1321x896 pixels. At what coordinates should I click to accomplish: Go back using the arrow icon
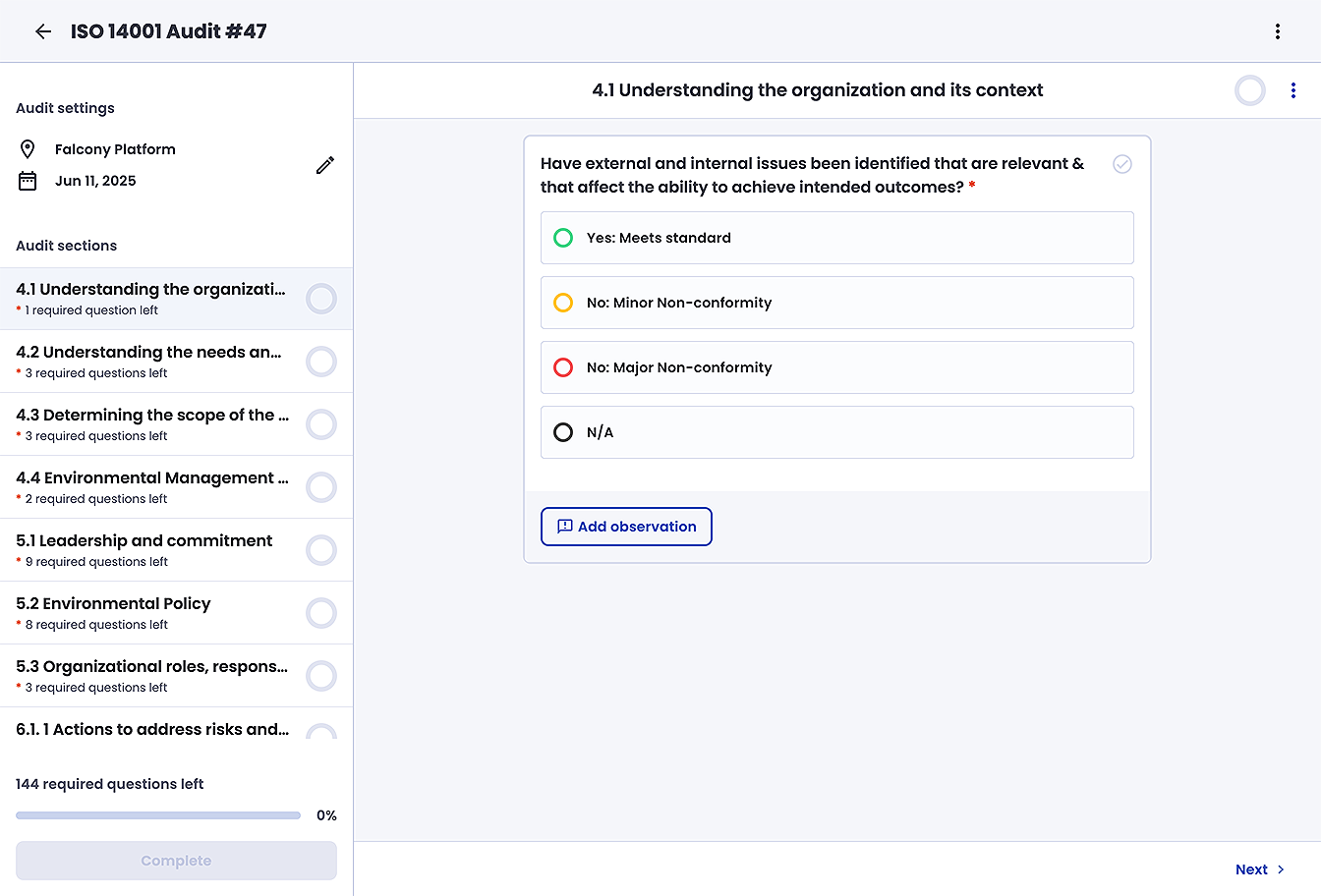[43, 31]
